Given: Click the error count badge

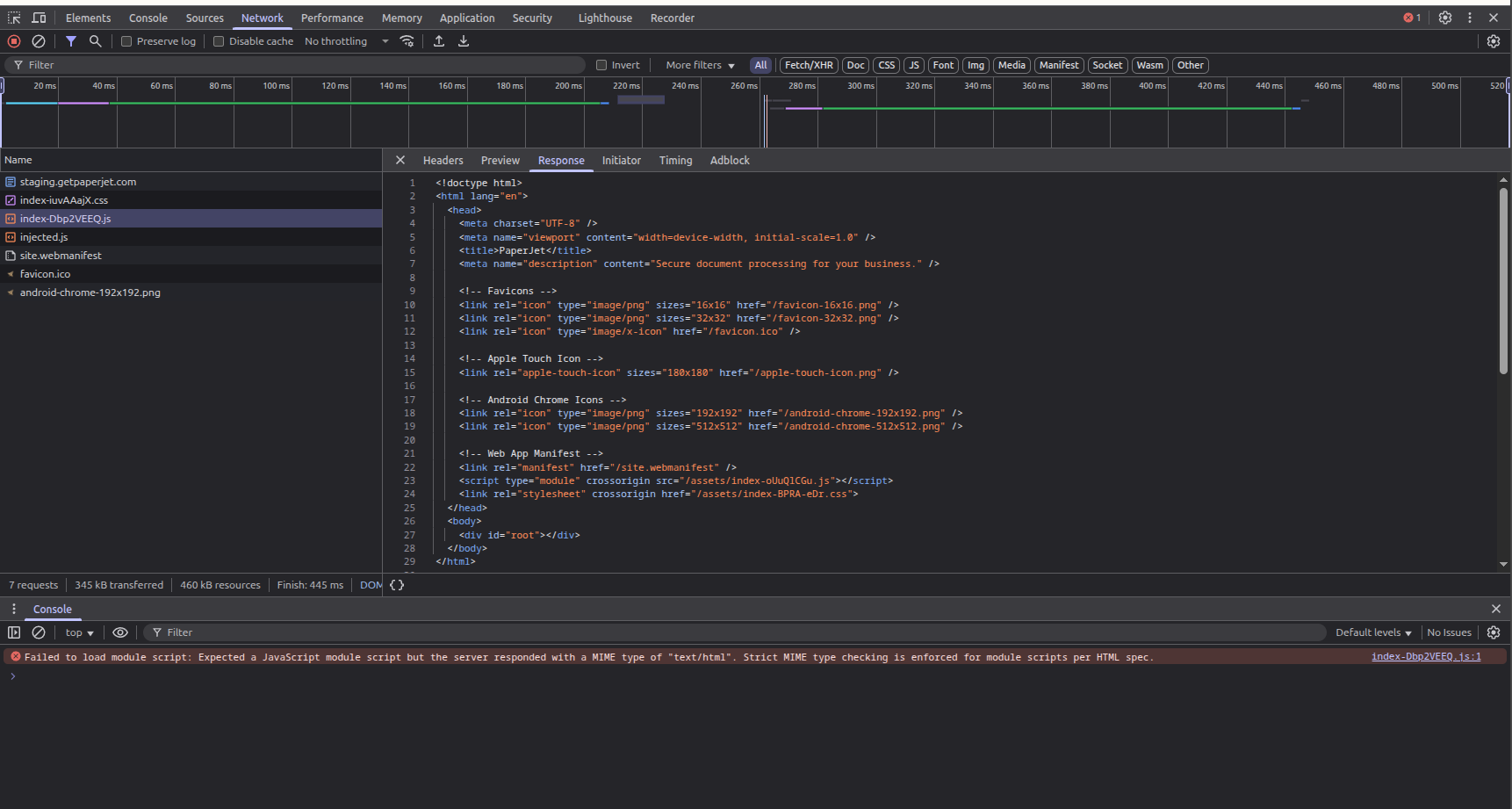Looking at the screenshot, I should [1412, 18].
